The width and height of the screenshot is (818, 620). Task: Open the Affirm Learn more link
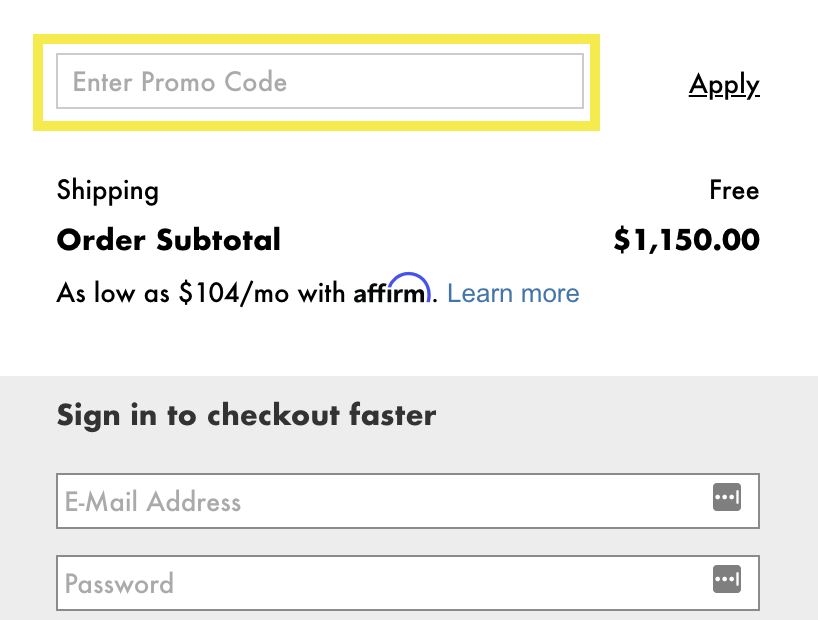(x=513, y=293)
